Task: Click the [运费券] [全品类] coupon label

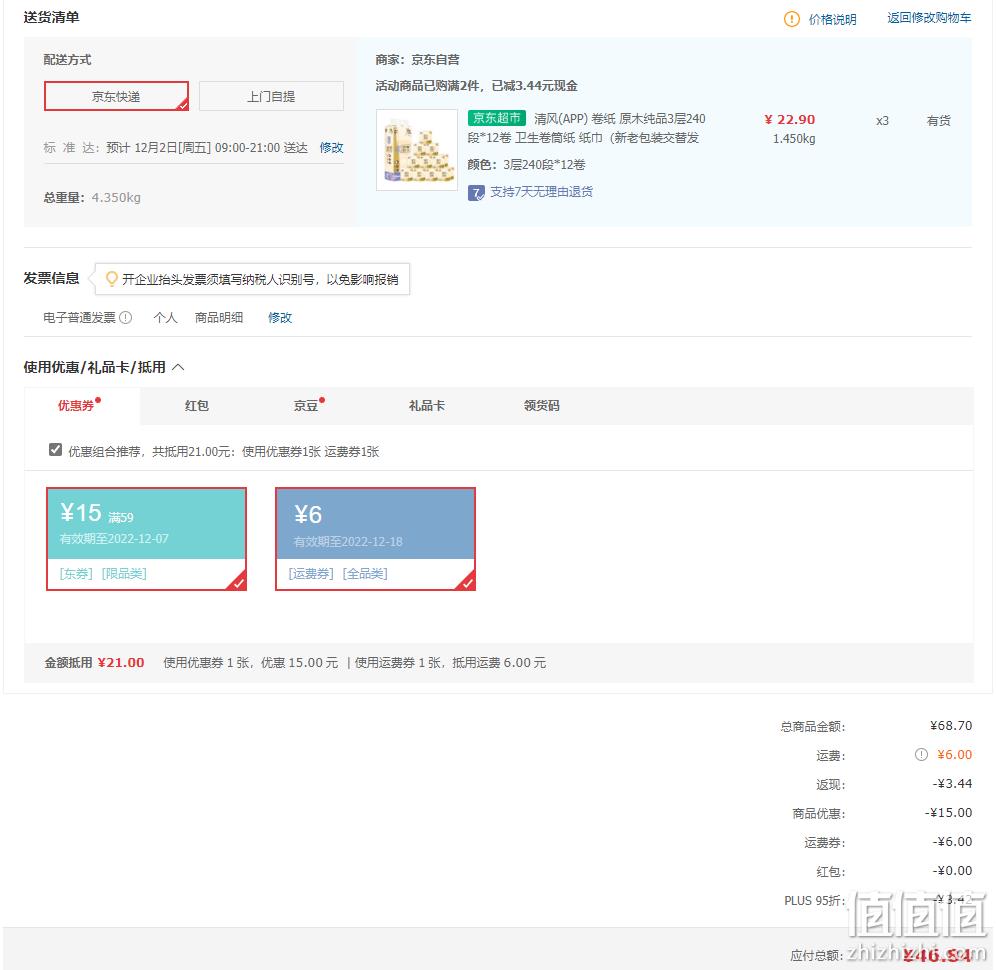Action: pyautogui.click(x=338, y=574)
